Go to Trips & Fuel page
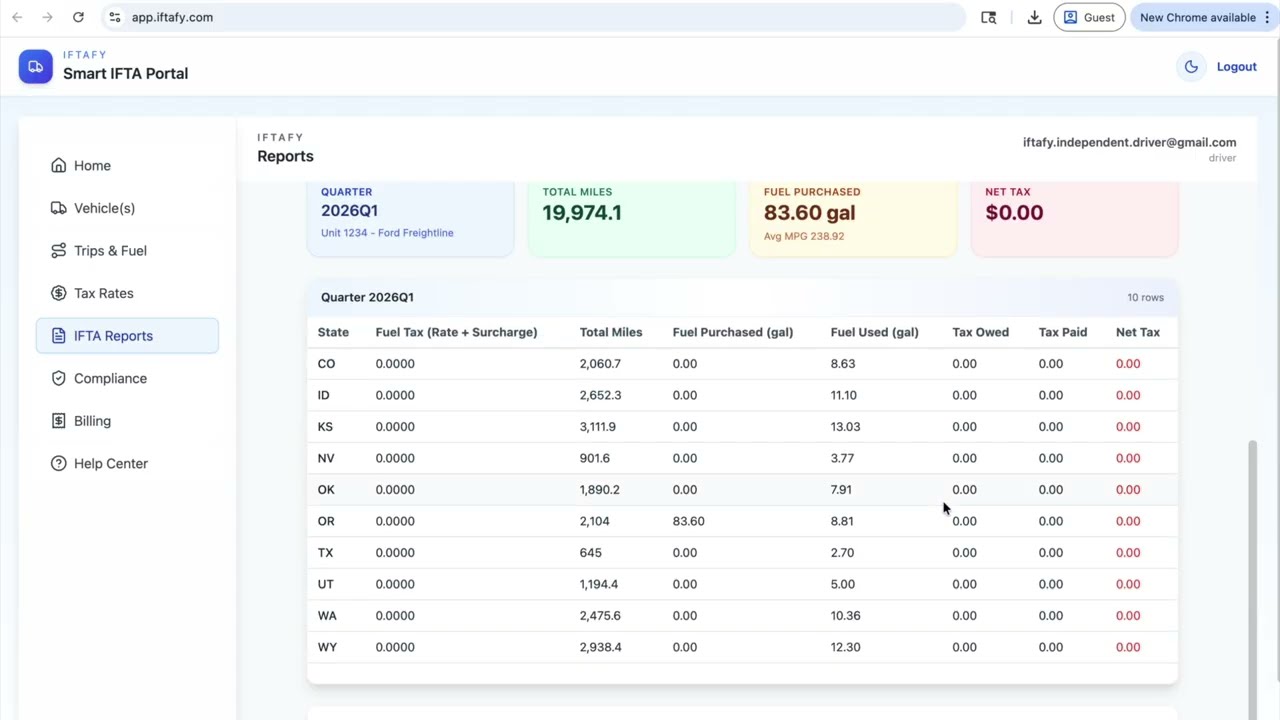 point(127,251)
